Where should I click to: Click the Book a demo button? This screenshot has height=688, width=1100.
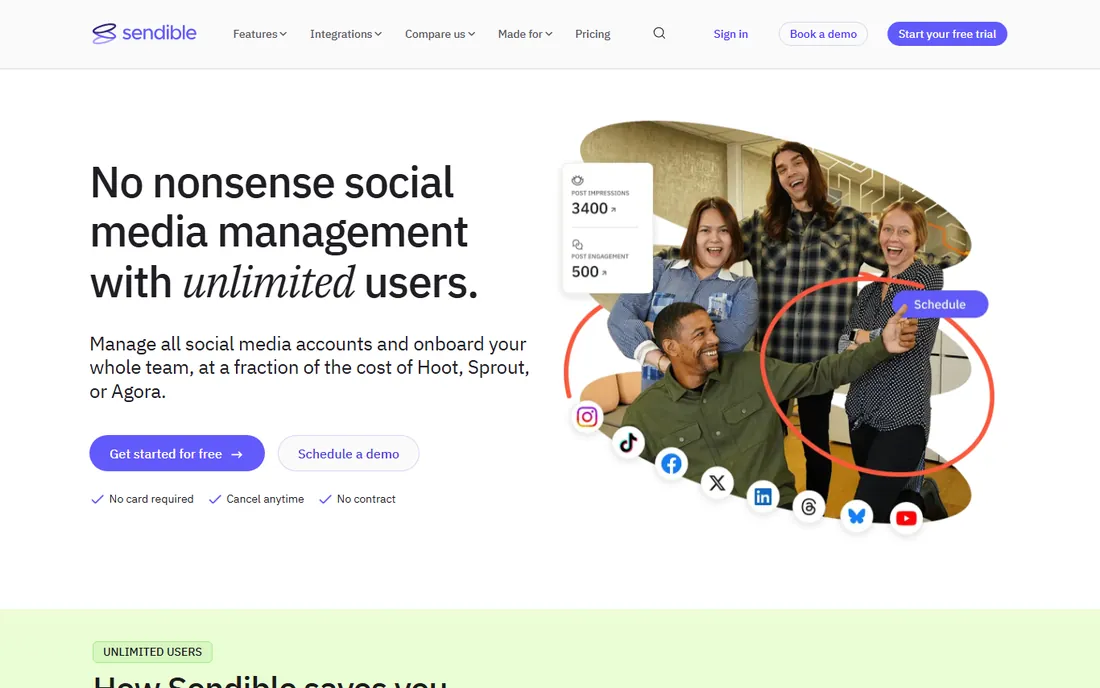click(x=823, y=34)
